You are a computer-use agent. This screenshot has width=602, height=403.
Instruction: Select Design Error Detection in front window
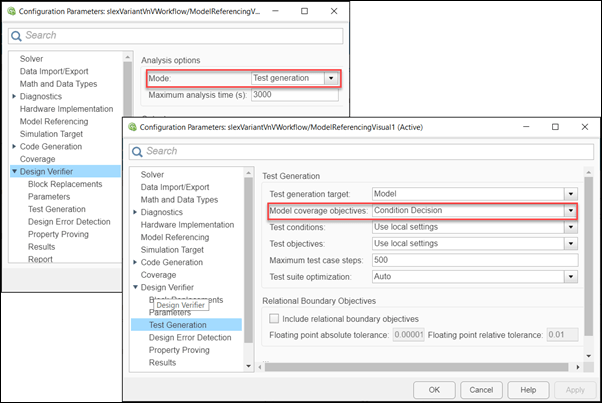click(x=190, y=337)
